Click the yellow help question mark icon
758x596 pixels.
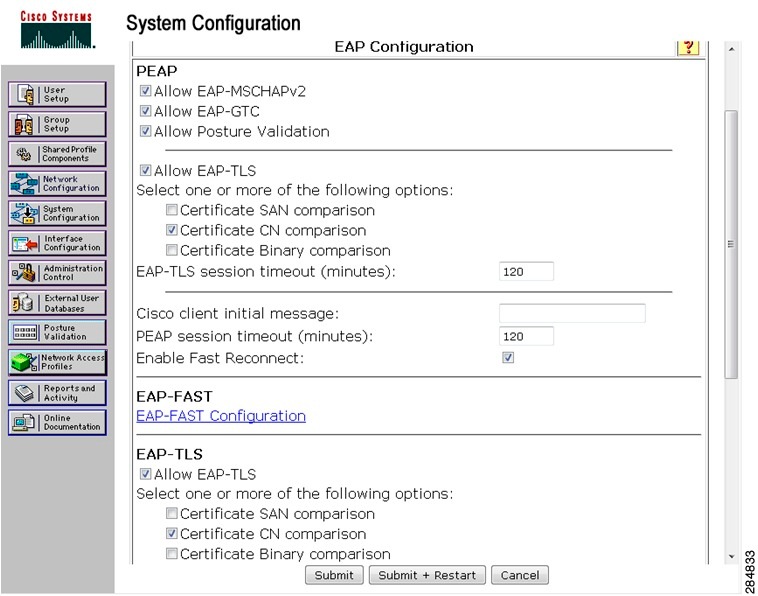687,47
